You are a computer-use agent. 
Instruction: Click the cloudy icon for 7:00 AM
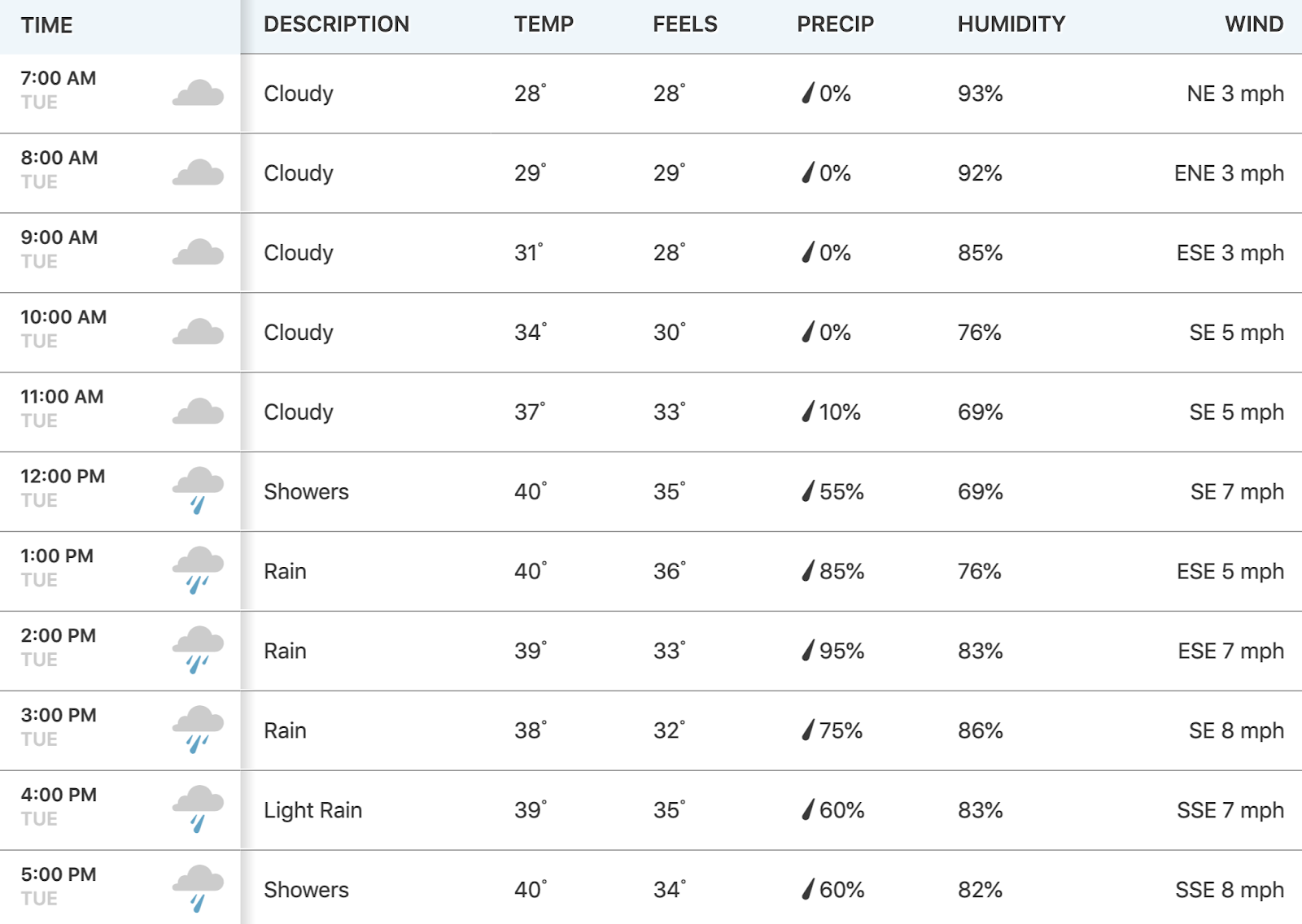coord(198,94)
